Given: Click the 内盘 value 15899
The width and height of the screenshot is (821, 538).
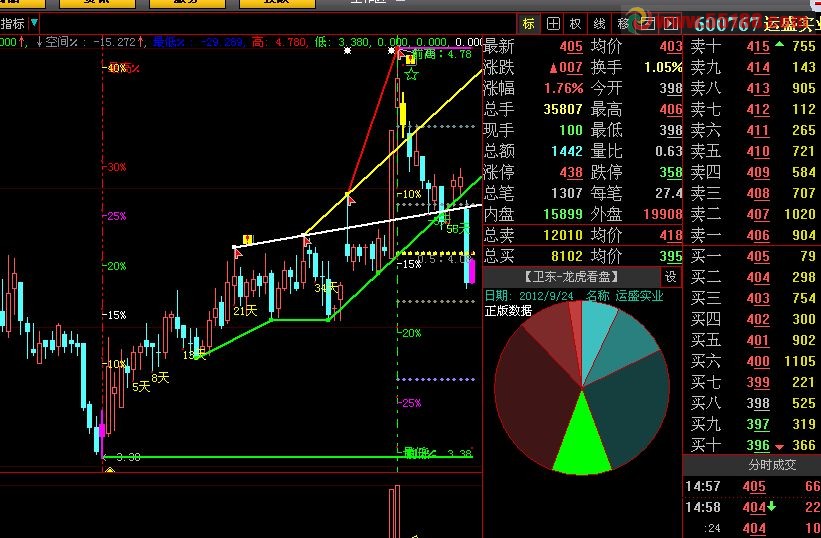Looking at the screenshot, I should tap(563, 214).
